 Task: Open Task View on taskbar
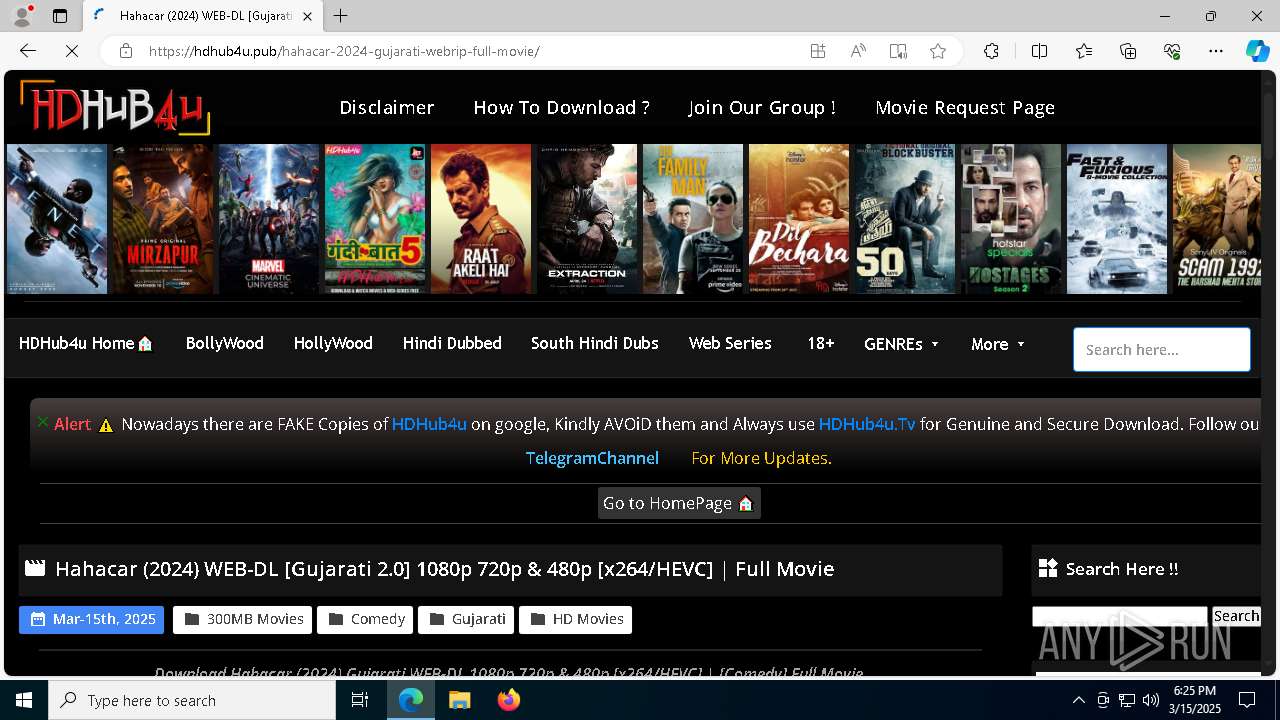pos(361,700)
